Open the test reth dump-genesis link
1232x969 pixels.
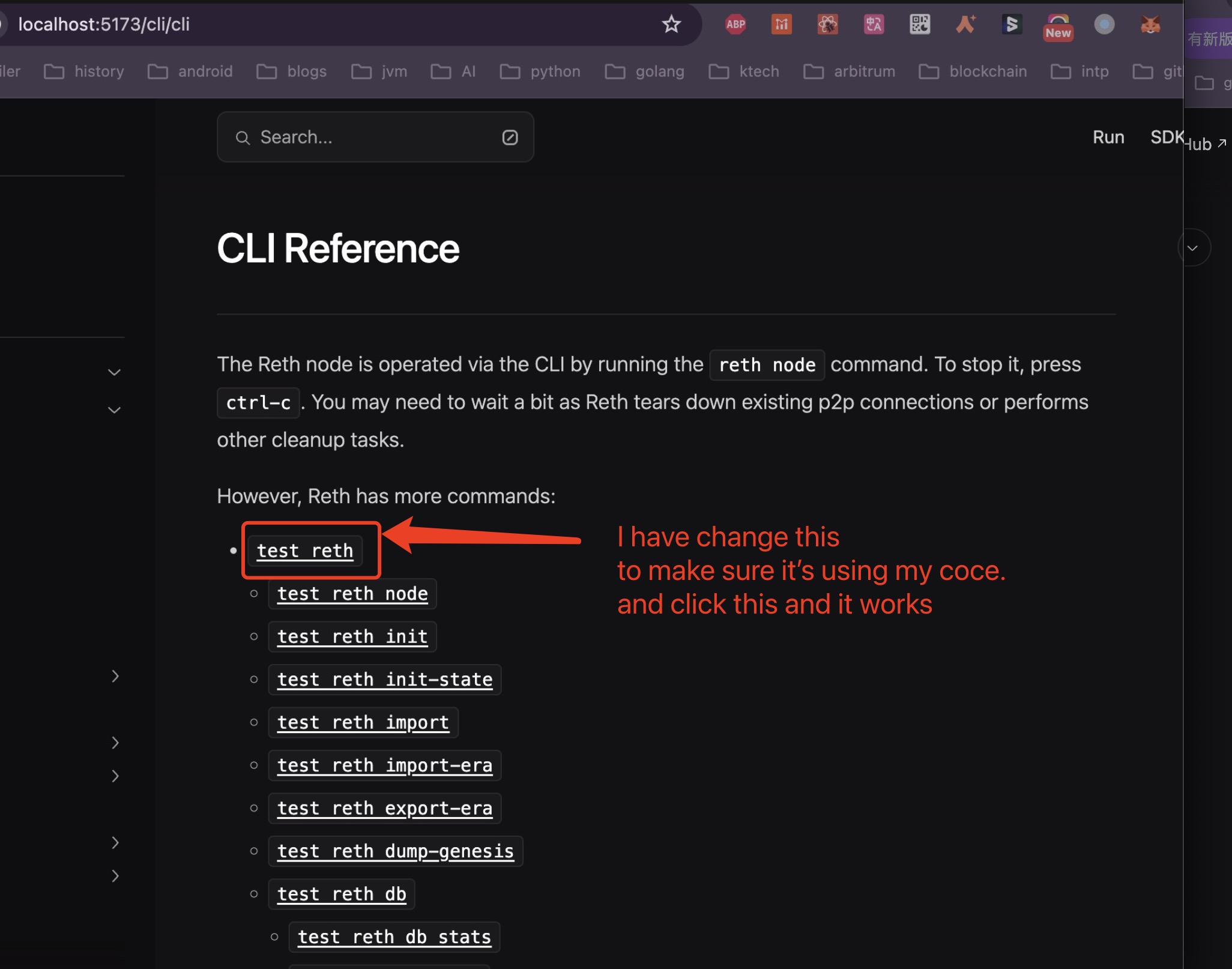tap(395, 851)
